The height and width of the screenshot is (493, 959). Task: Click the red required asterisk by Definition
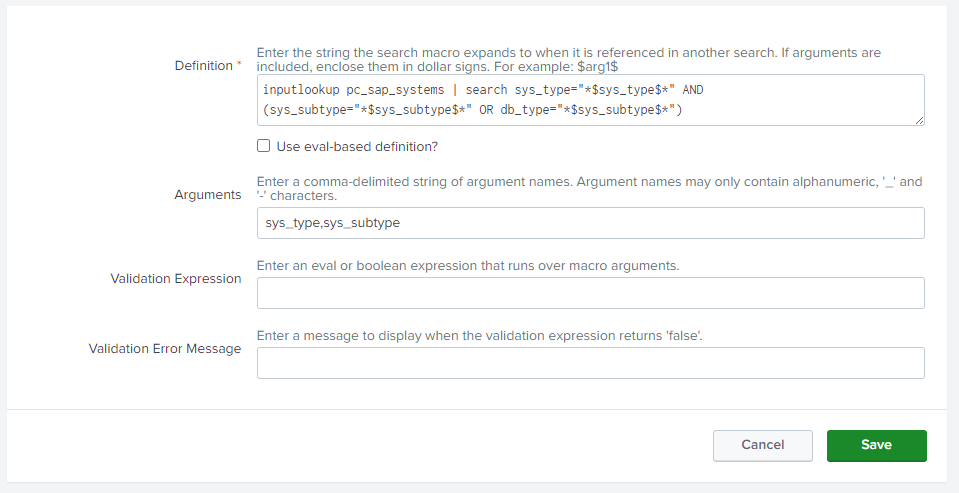coord(239,66)
